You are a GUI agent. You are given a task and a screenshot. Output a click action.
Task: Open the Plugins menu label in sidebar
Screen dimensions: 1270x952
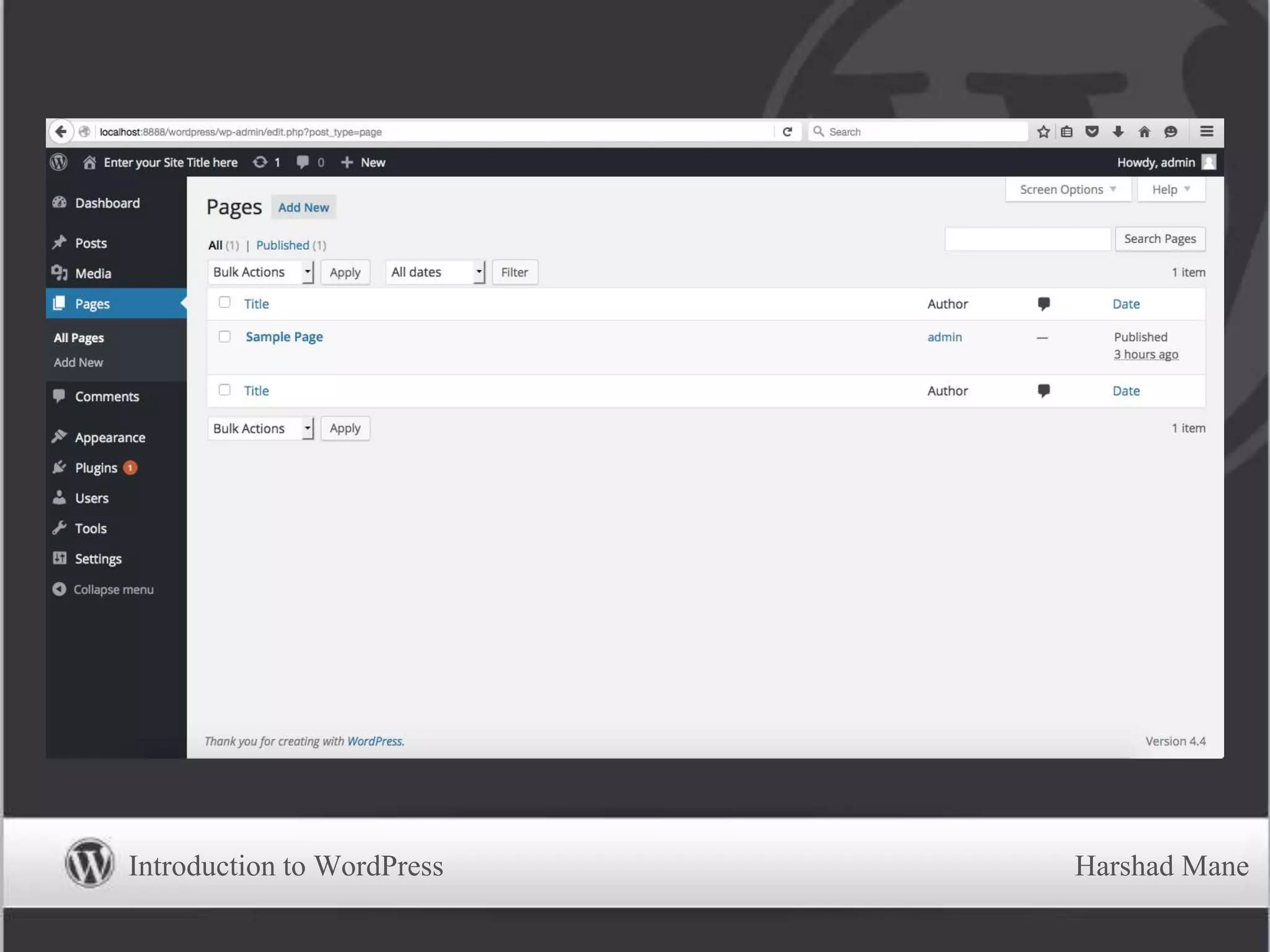point(96,468)
